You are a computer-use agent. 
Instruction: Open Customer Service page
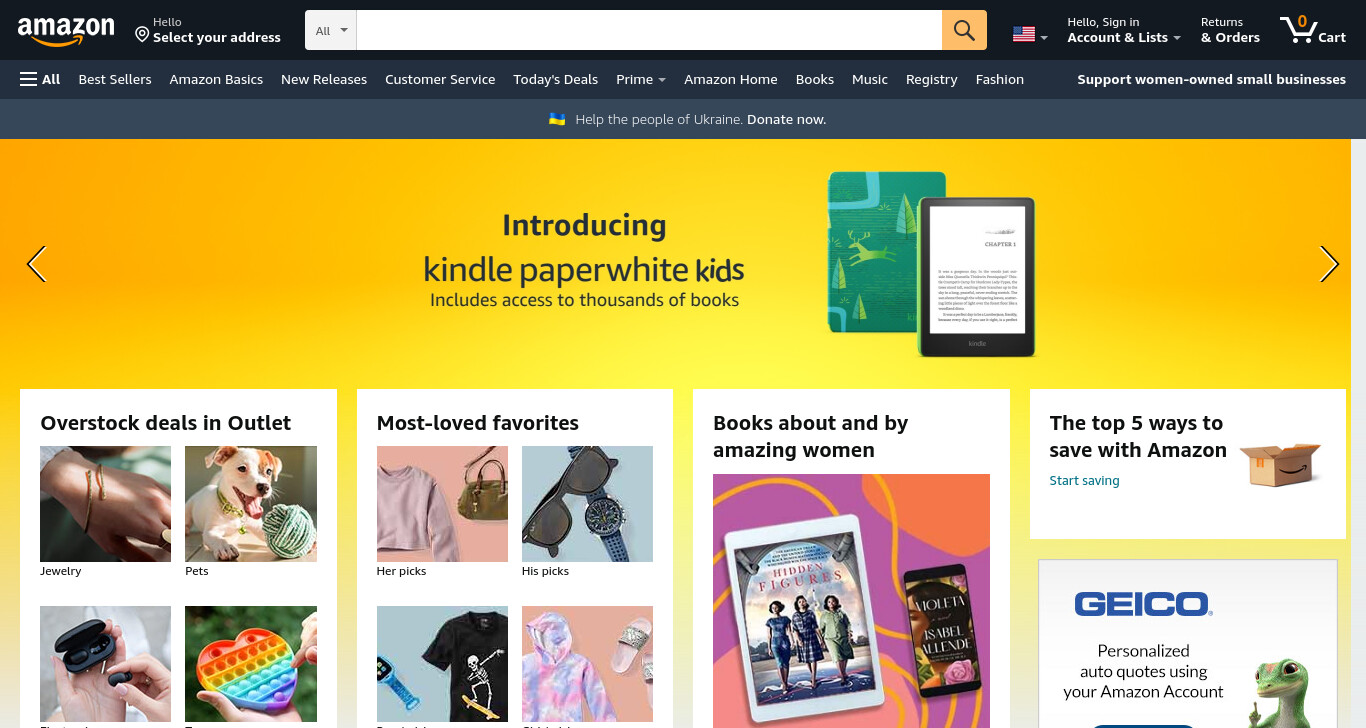(x=440, y=79)
